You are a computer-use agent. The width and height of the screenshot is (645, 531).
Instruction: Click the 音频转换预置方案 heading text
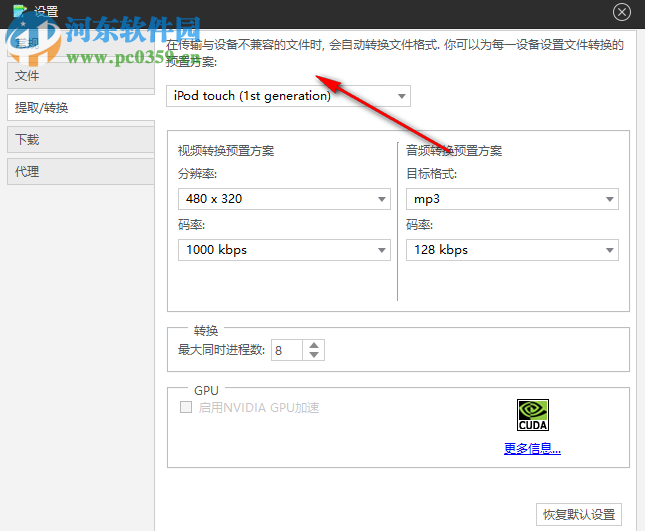(454, 151)
